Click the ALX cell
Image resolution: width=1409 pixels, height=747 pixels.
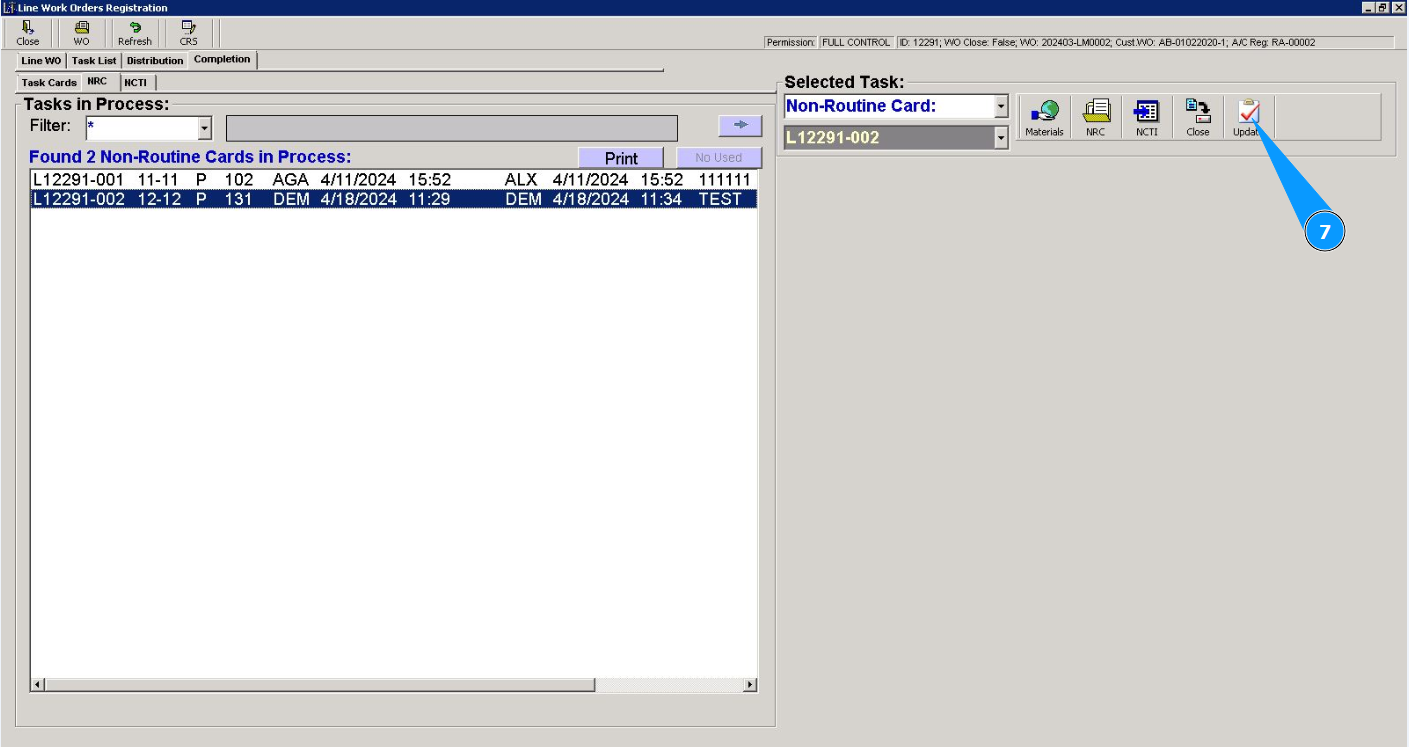pyautogui.click(x=521, y=180)
